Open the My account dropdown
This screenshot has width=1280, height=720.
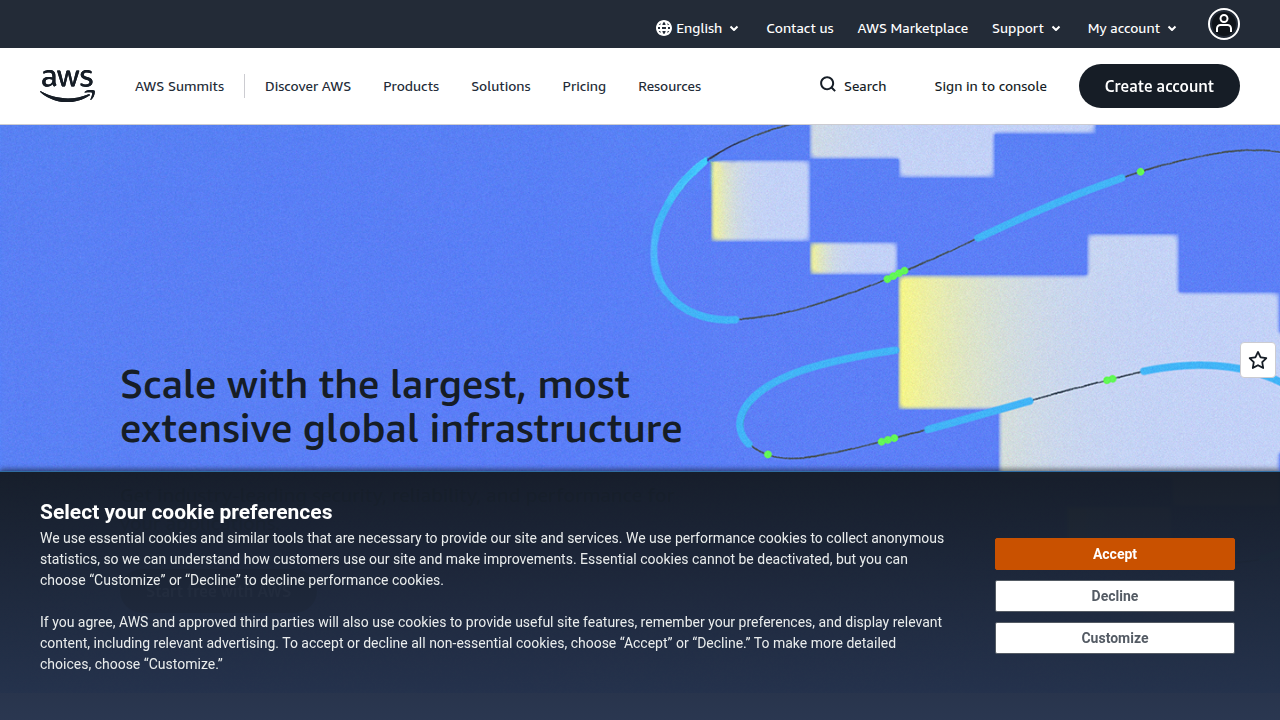1132,28
